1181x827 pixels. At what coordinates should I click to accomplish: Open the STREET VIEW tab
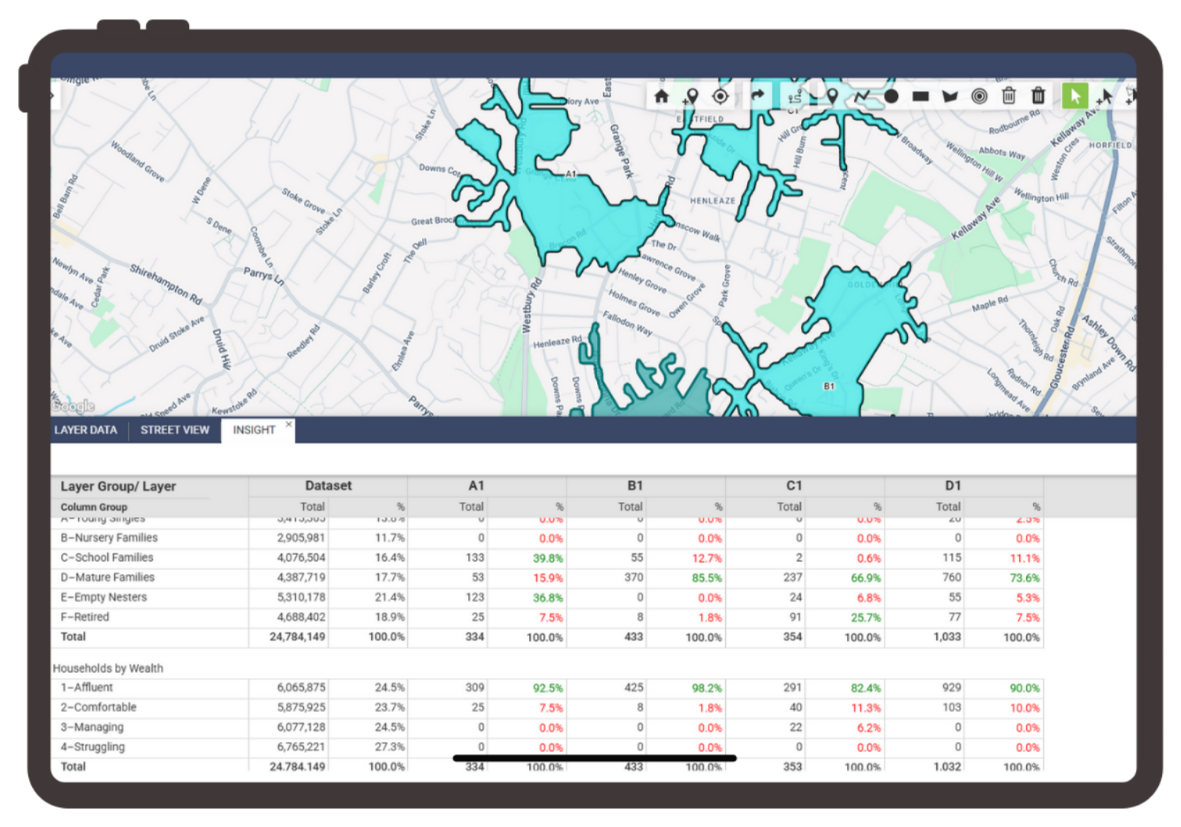click(x=174, y=430)
